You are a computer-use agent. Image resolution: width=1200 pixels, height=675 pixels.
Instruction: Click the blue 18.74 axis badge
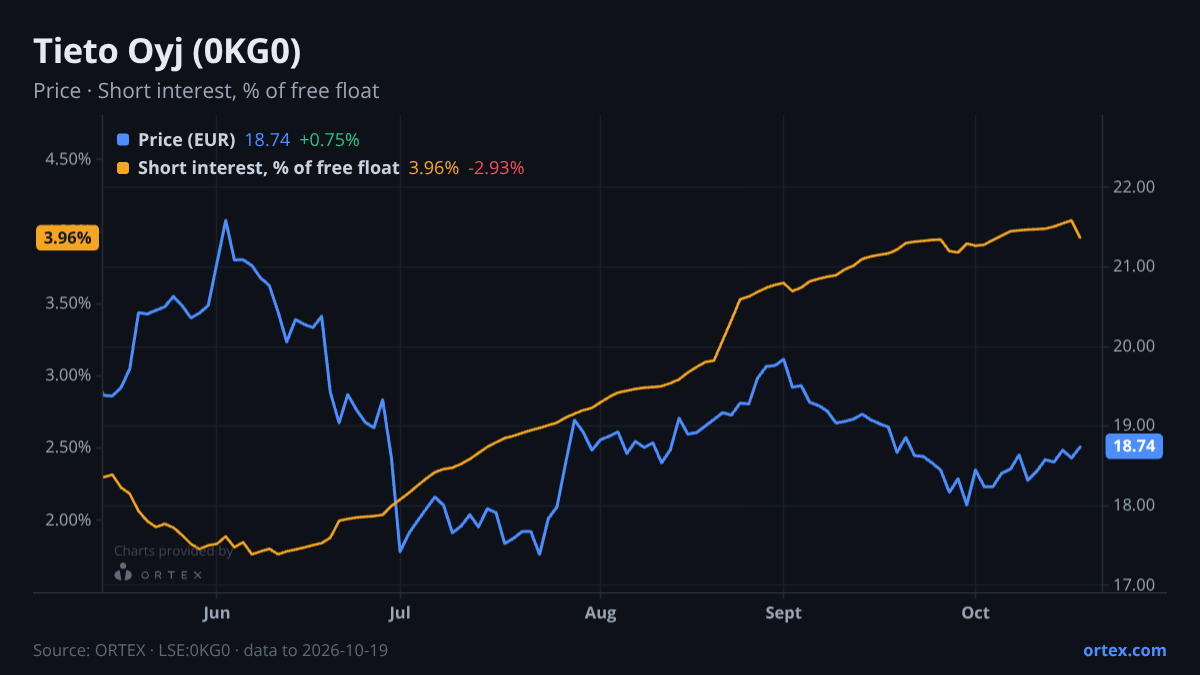click(x=1134, y=447)
